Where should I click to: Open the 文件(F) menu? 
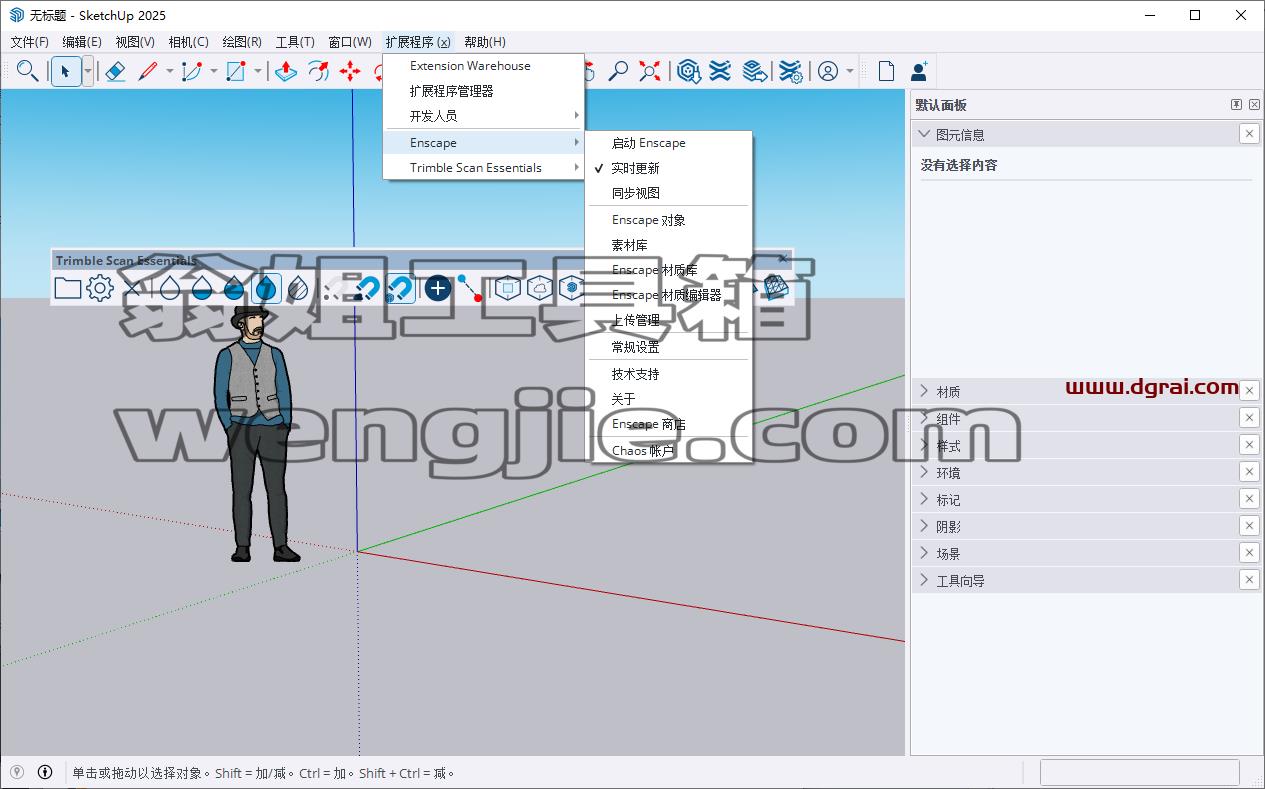29,42
